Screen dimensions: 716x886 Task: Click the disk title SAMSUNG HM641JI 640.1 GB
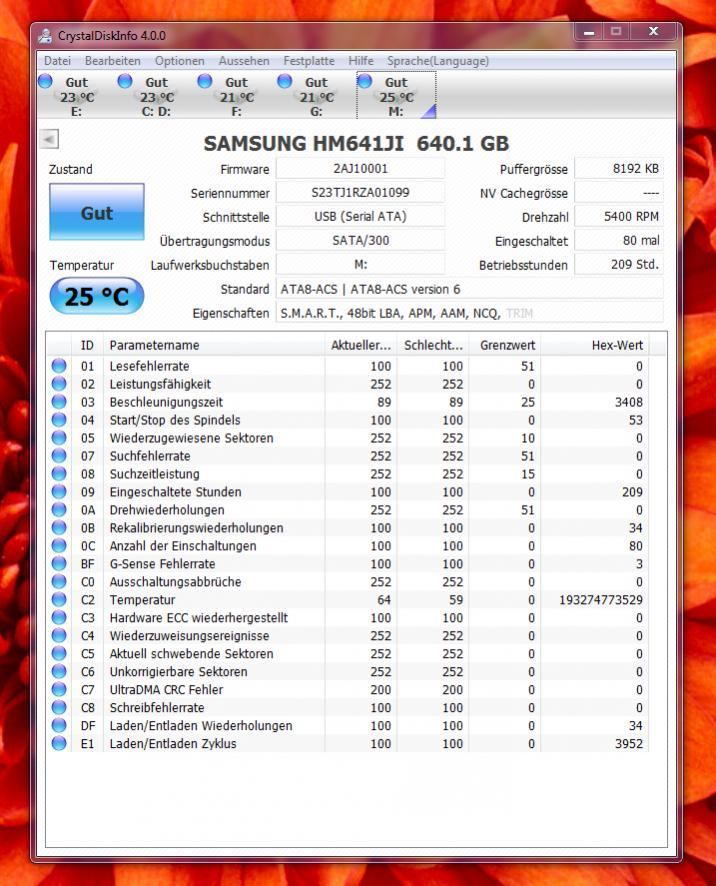point(356,144)
